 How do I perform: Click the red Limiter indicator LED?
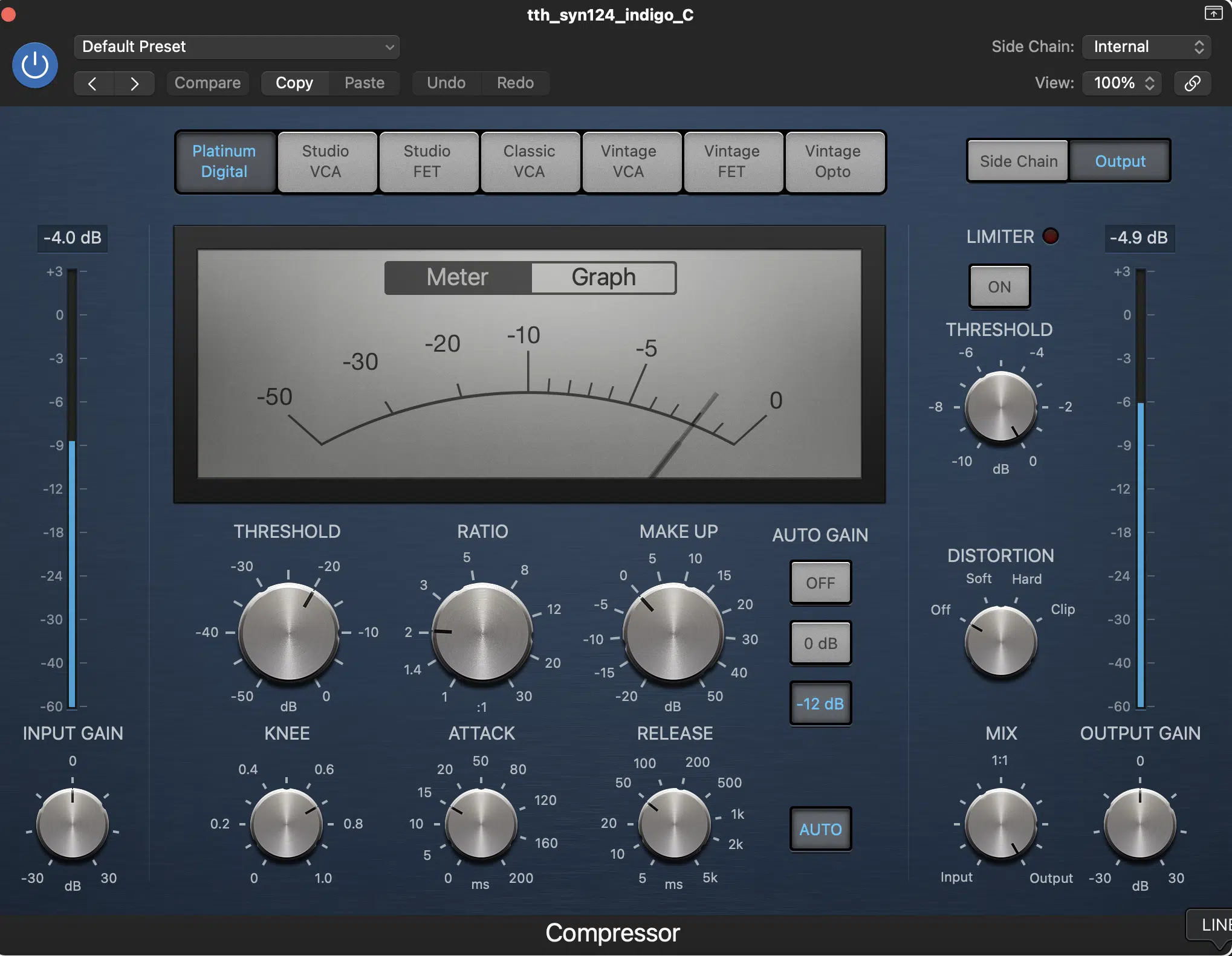pos(1051,236)
